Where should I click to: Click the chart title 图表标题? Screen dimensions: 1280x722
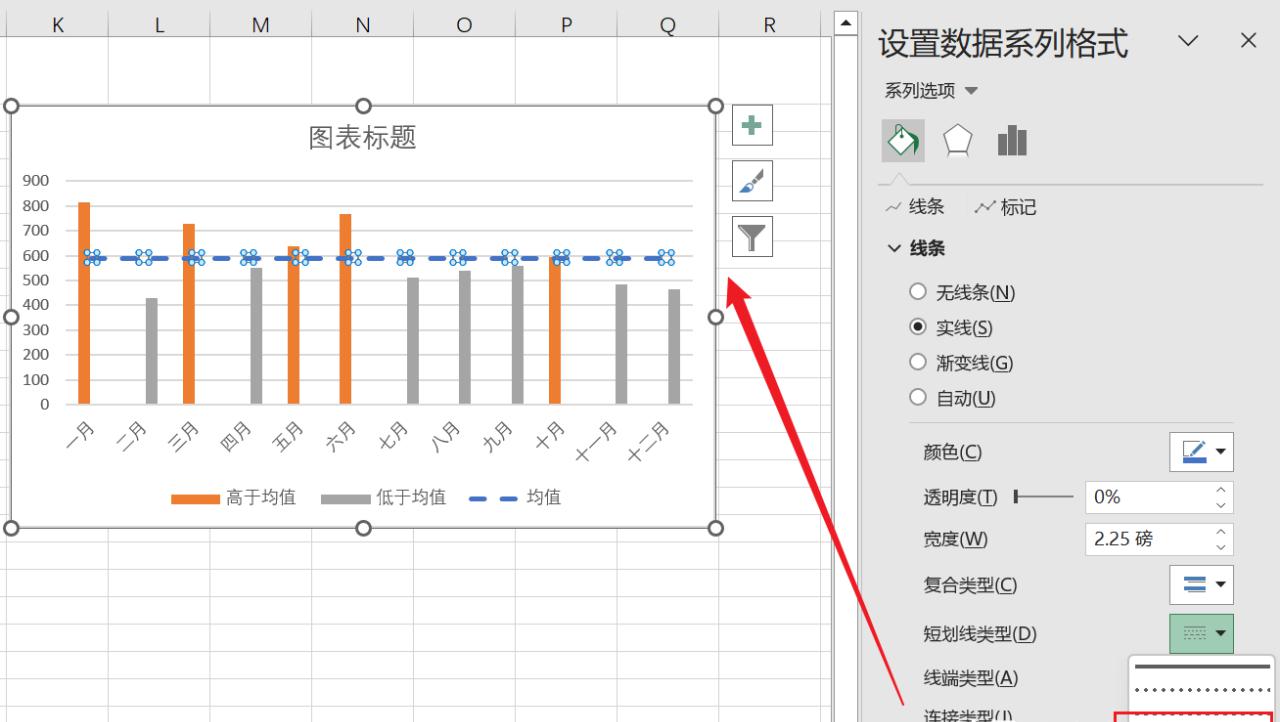pos(362,138)
